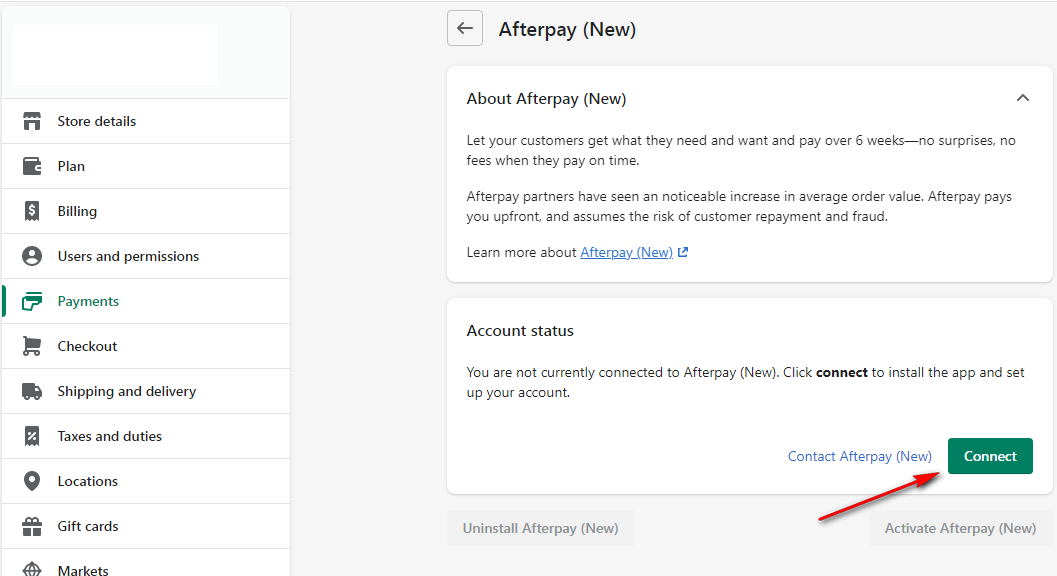Click the Markets globe icon
This screenshot has width=1057, height=576.
(32, 570)
